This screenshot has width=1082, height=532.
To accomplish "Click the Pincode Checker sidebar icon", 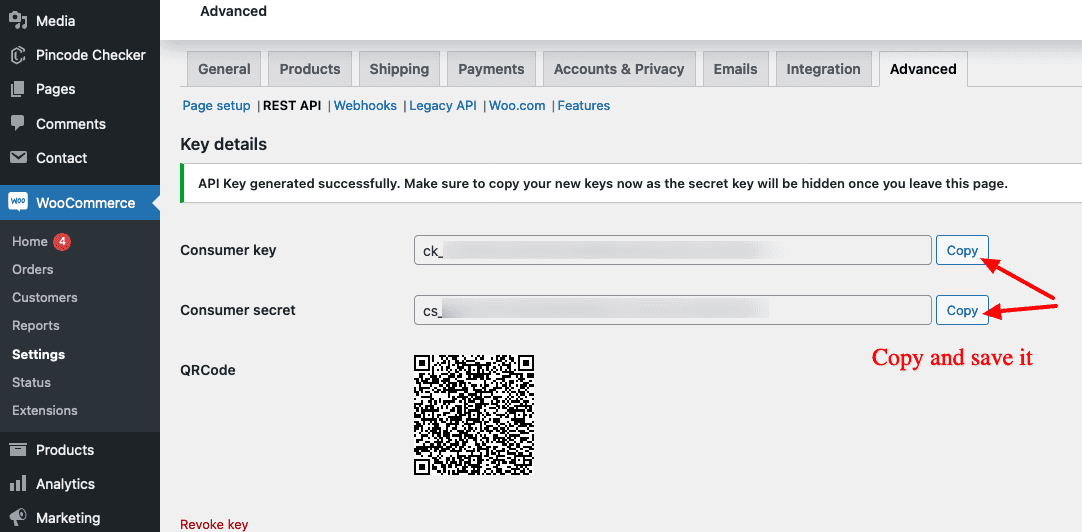I will coord(18,55).
